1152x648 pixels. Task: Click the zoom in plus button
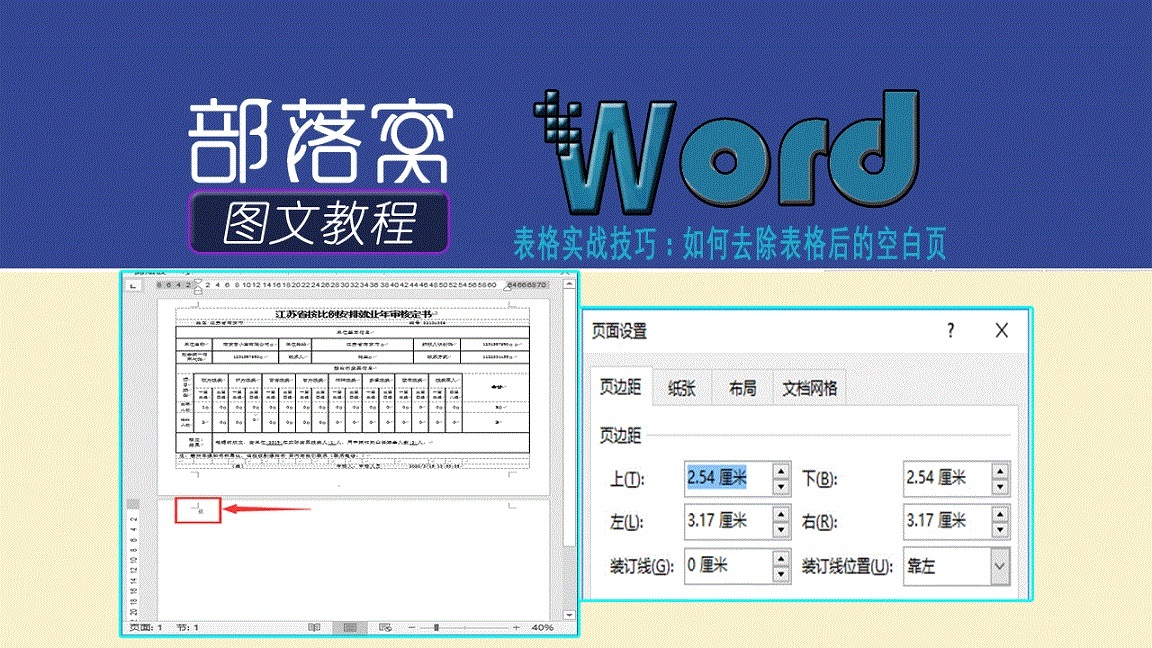516,627
